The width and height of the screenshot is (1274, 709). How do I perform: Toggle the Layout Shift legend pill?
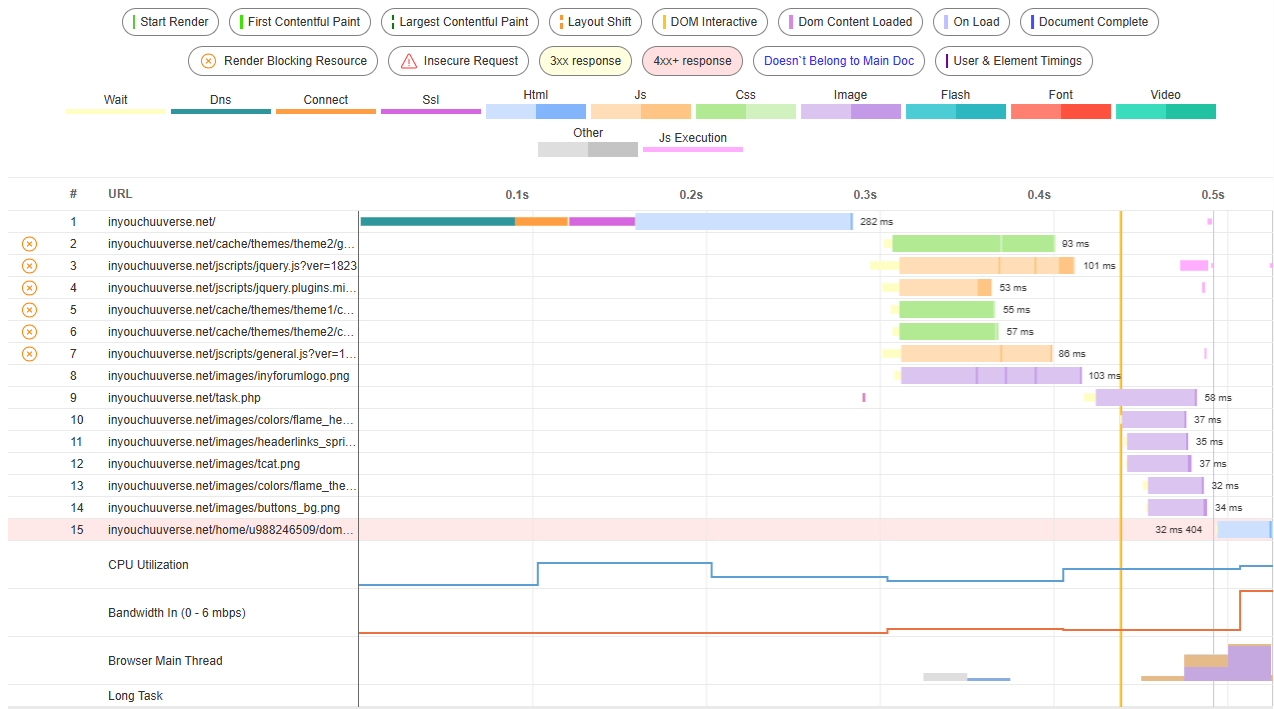595,22
